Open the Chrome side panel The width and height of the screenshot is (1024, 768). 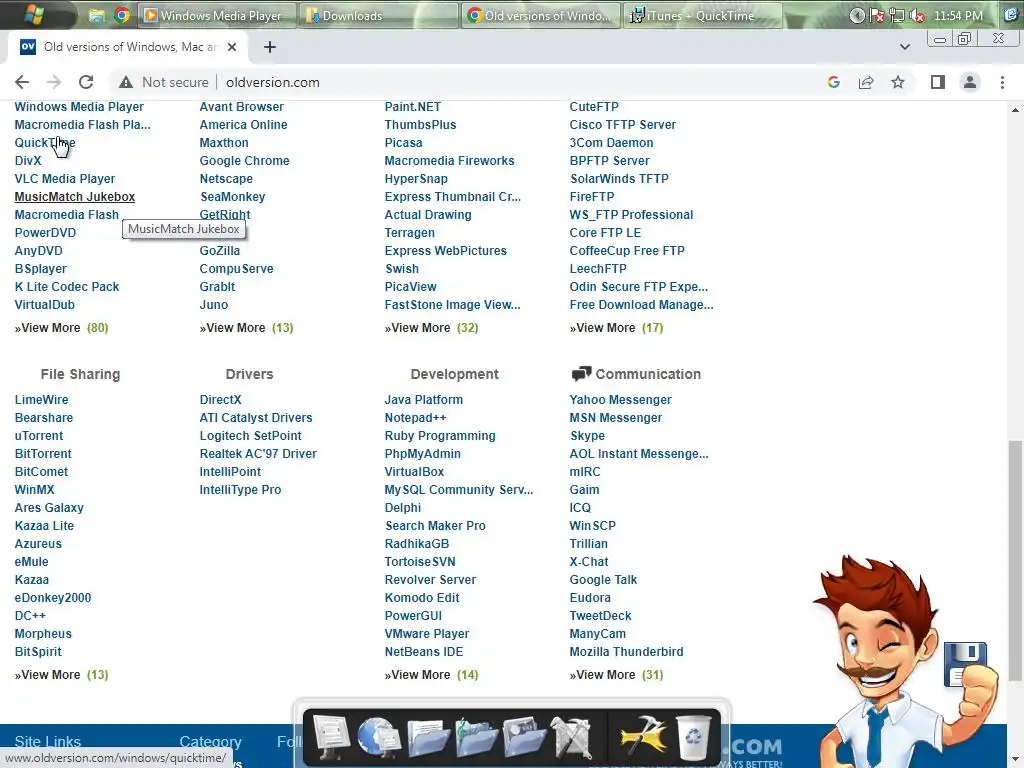click(938, 82)
